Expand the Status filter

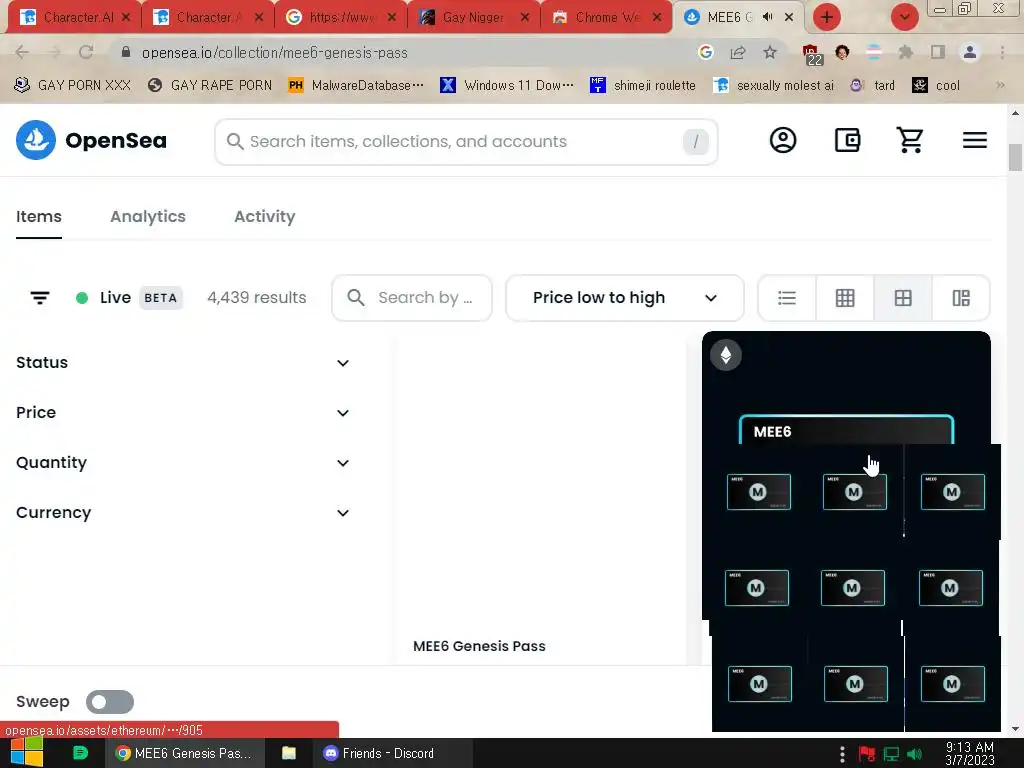click(x=183, y=362)
